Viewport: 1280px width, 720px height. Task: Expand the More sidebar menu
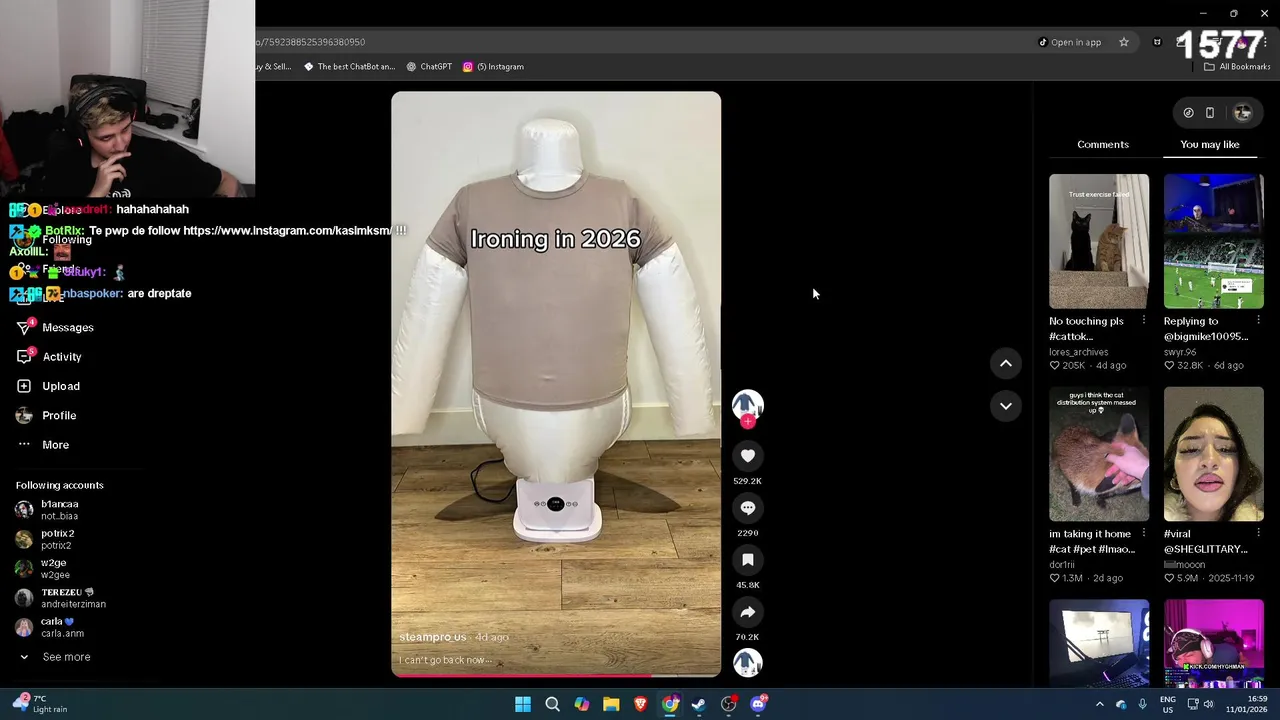[x=43, y=445]
